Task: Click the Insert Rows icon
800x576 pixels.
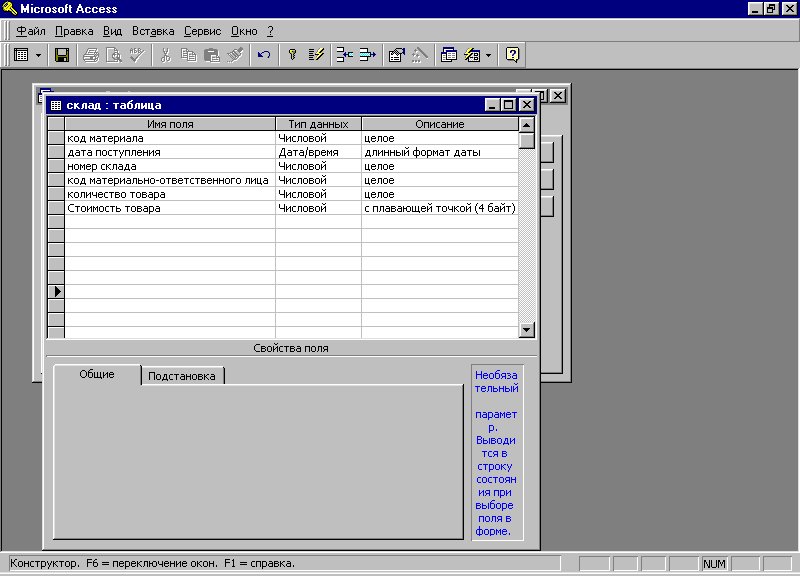Action: tap(344, 55)
